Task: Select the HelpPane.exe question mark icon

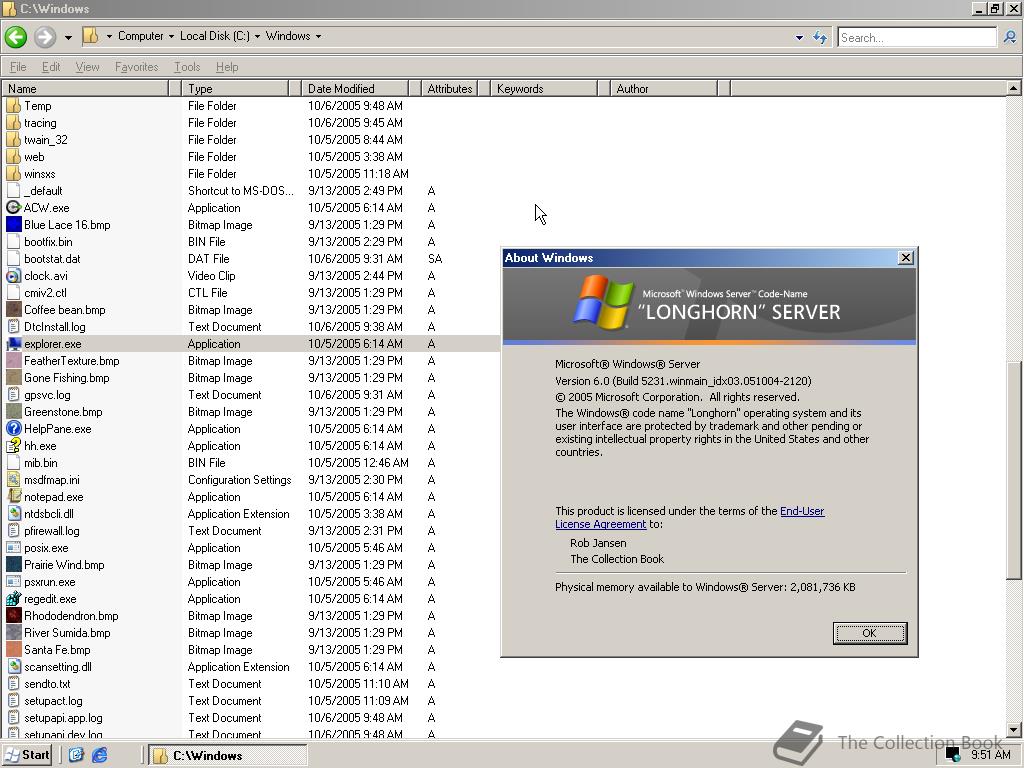Action: (x=14, y=428)
